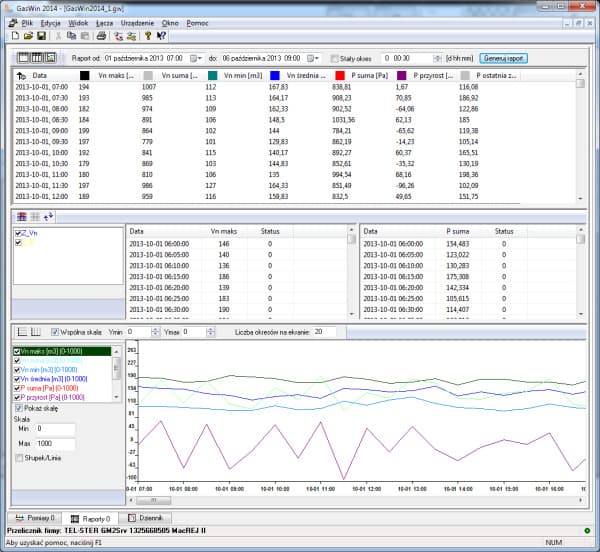Open the Okno menu
600x552 pixels.
pyautogui.click(x=170, y=23)
